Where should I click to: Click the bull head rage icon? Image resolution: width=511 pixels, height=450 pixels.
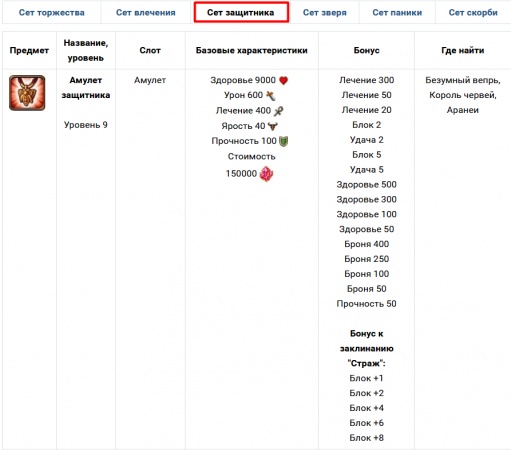coord(273,126)
